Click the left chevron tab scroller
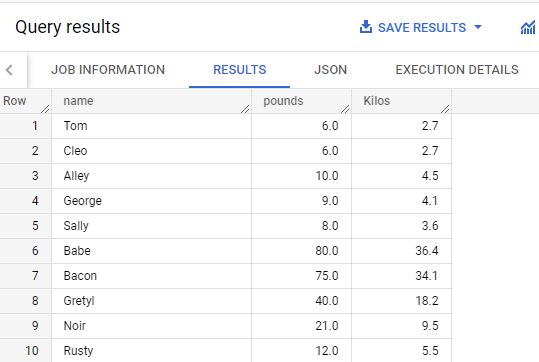539x362 pixels. pos(9,70)
